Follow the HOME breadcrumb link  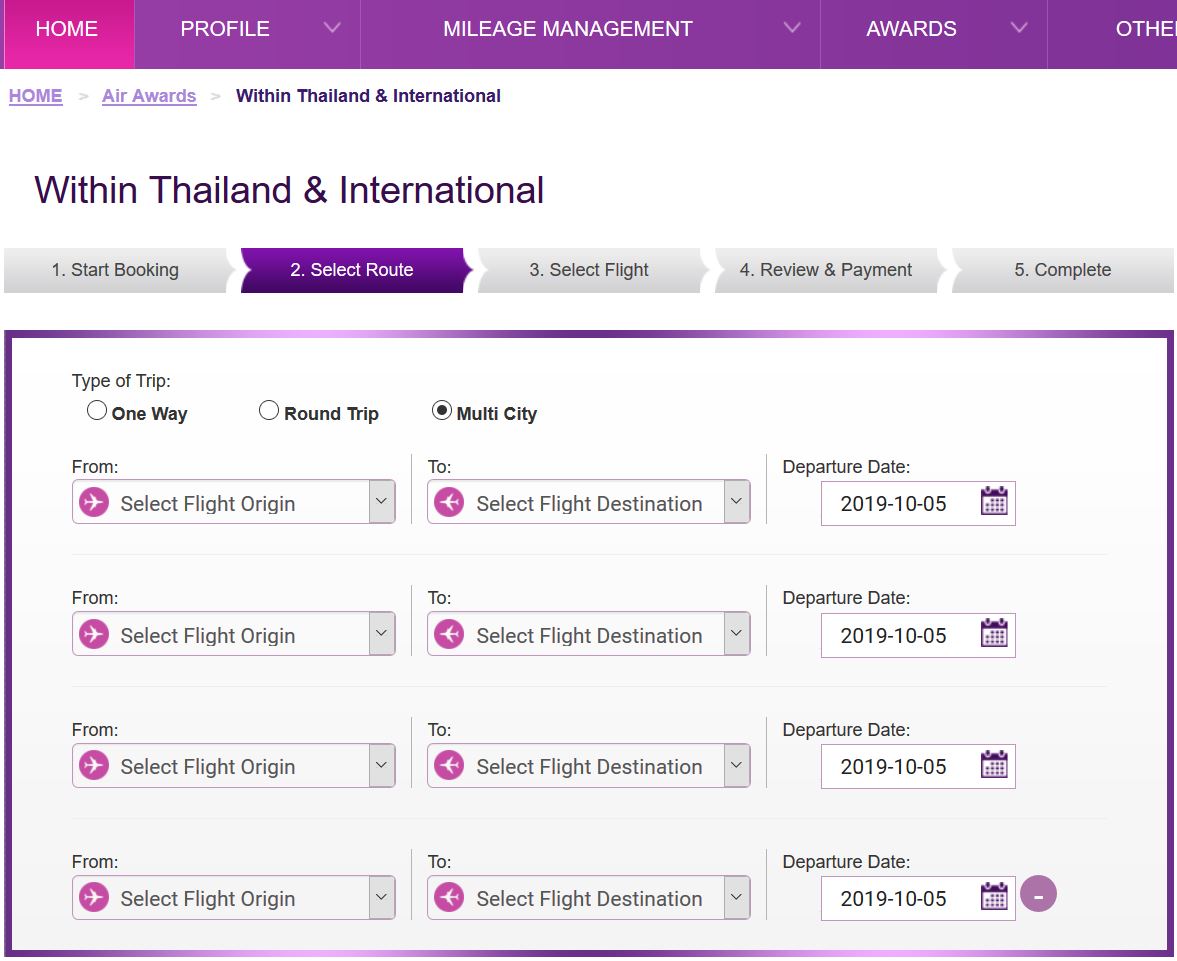[x=36, y=96]
